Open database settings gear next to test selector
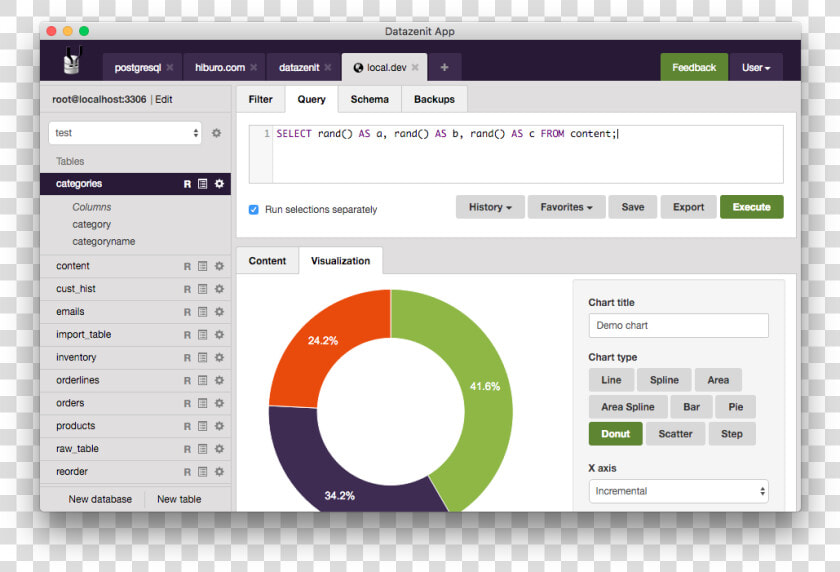840x572 pixels. [x=216, y=133]
